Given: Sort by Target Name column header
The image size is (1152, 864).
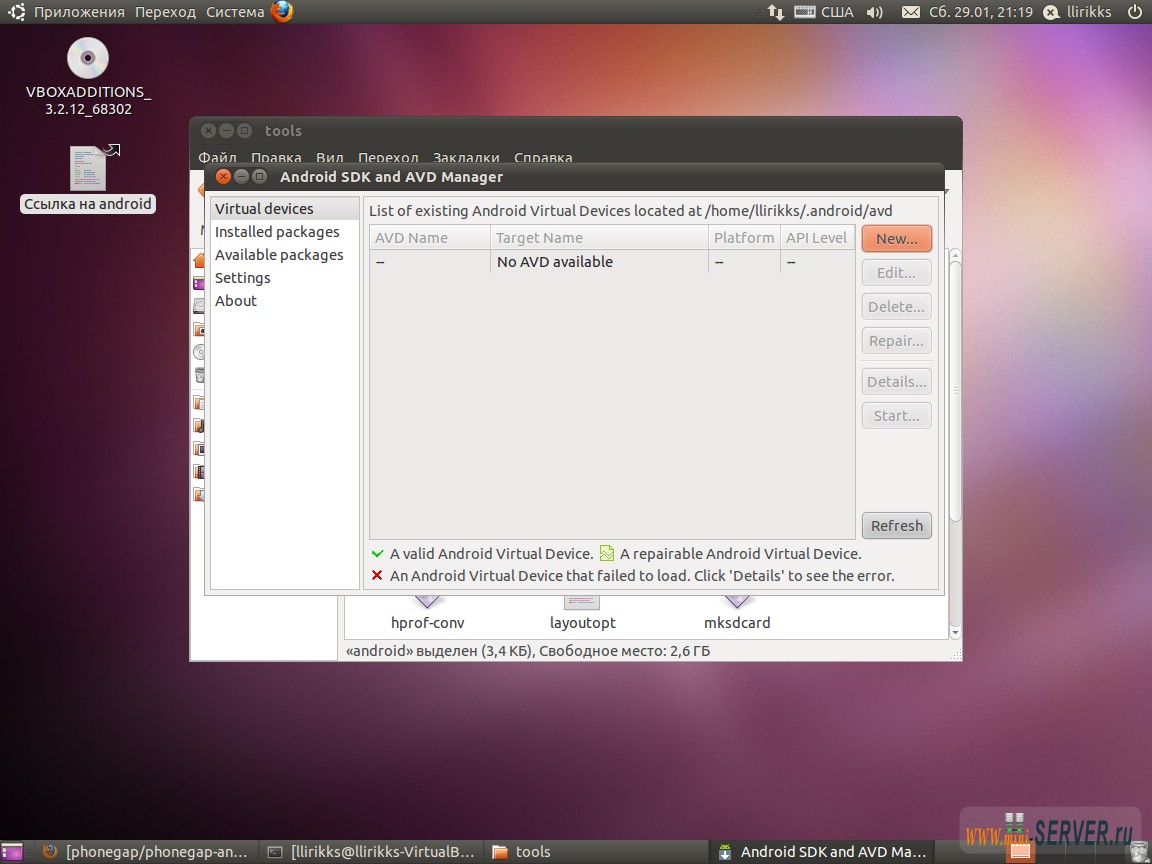Looking at the screenshot, I should click(600, 238).
